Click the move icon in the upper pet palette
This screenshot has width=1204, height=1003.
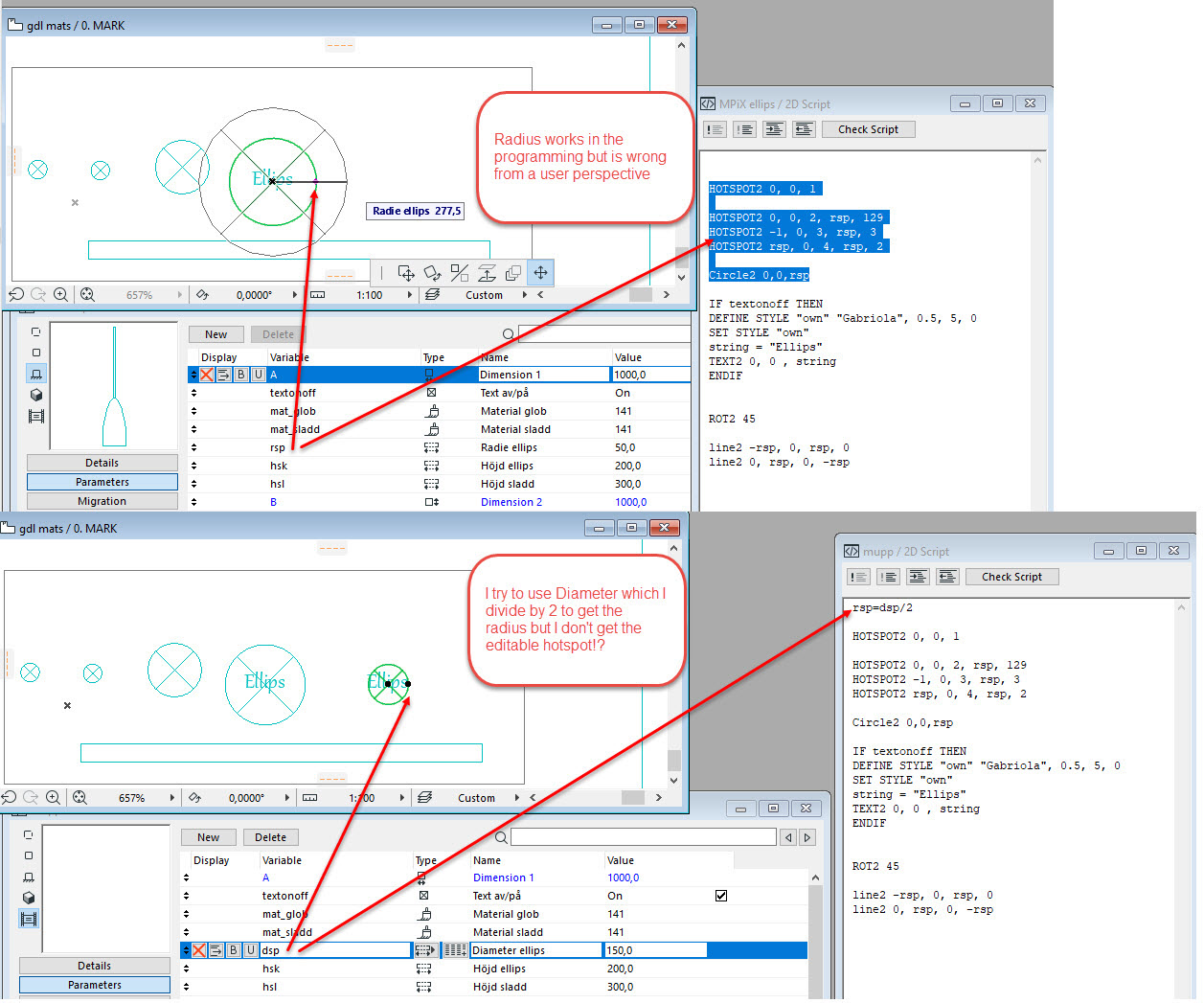540,273
